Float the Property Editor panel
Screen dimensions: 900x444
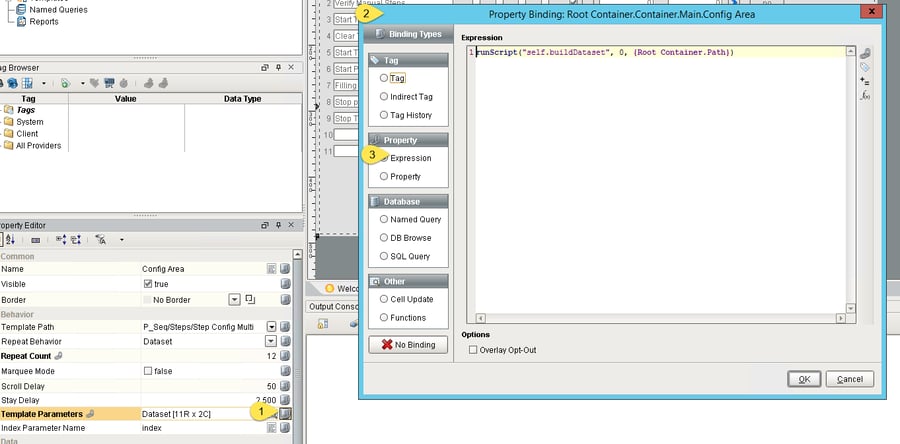[x=265, y=225]
